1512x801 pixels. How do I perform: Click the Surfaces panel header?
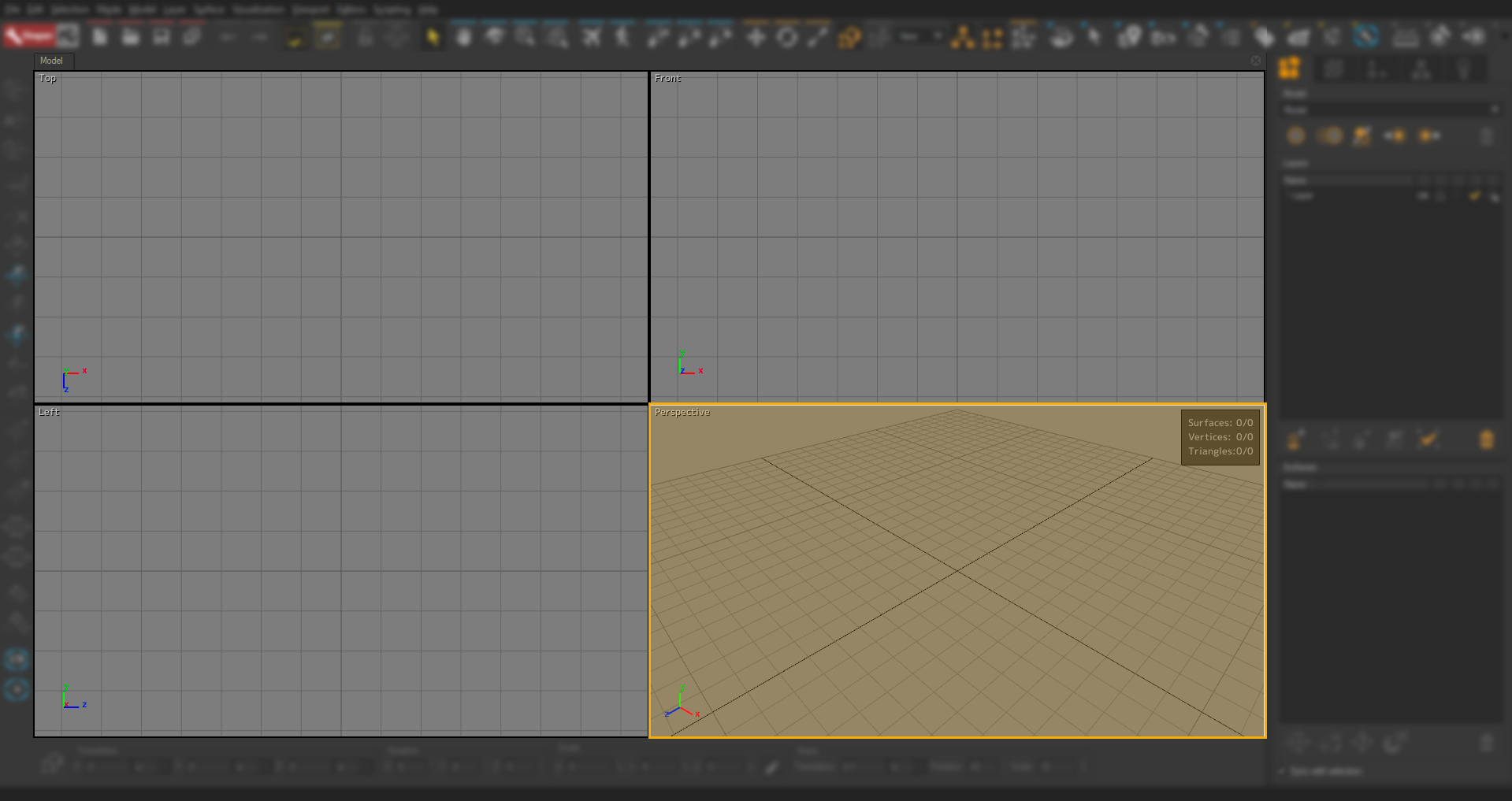click(1300, 467)
